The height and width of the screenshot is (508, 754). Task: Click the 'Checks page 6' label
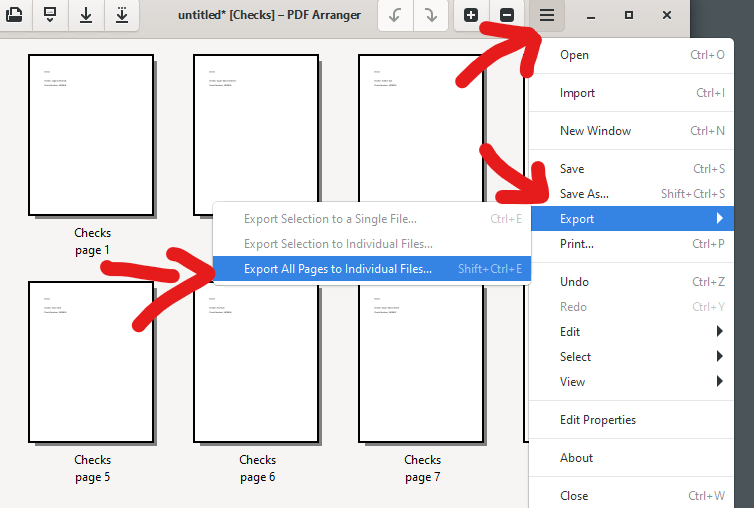tap(257, 469)
